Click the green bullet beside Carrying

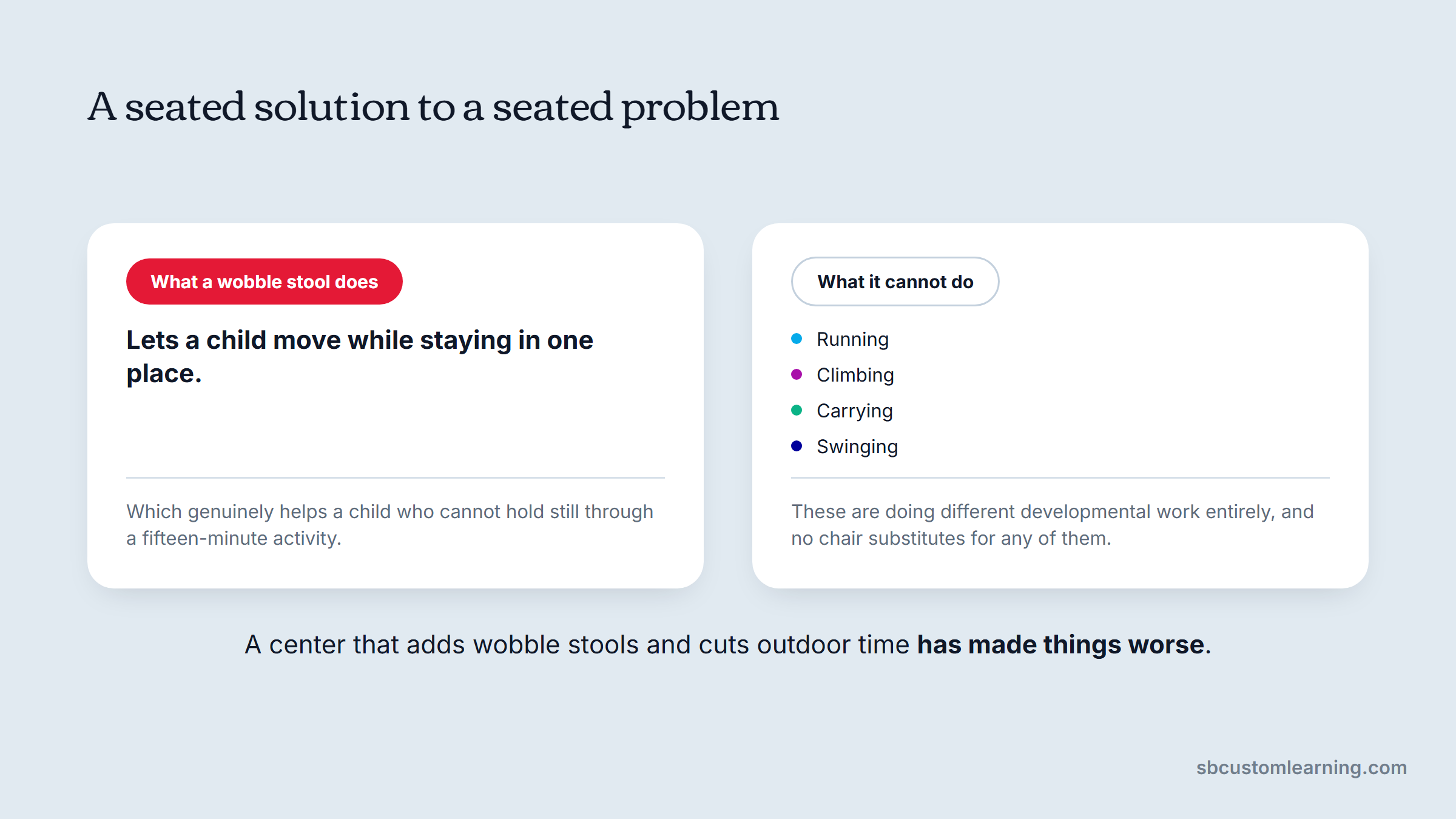[797, 410]
